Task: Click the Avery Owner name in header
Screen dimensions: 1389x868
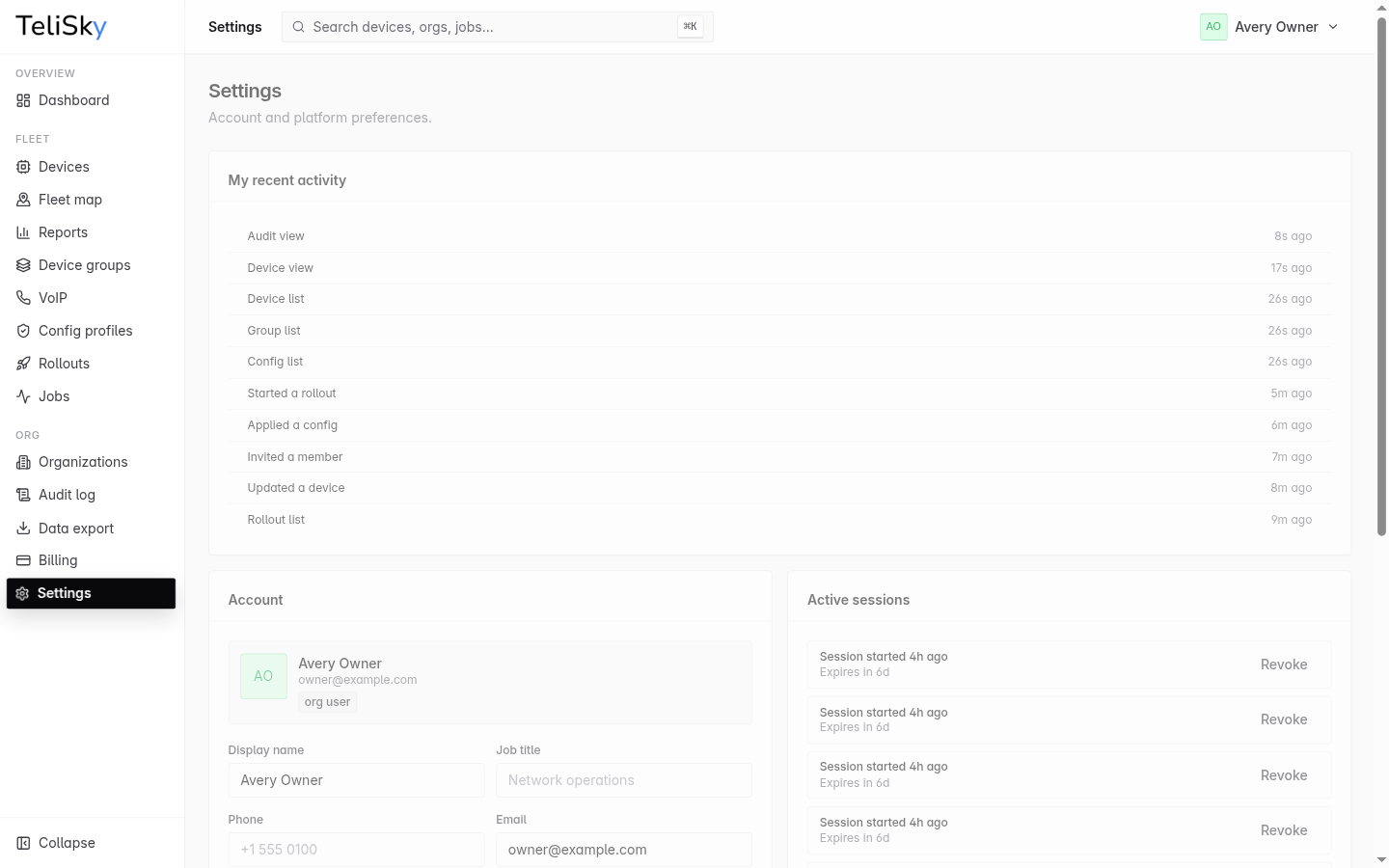Action: (x=1276, y=27)
